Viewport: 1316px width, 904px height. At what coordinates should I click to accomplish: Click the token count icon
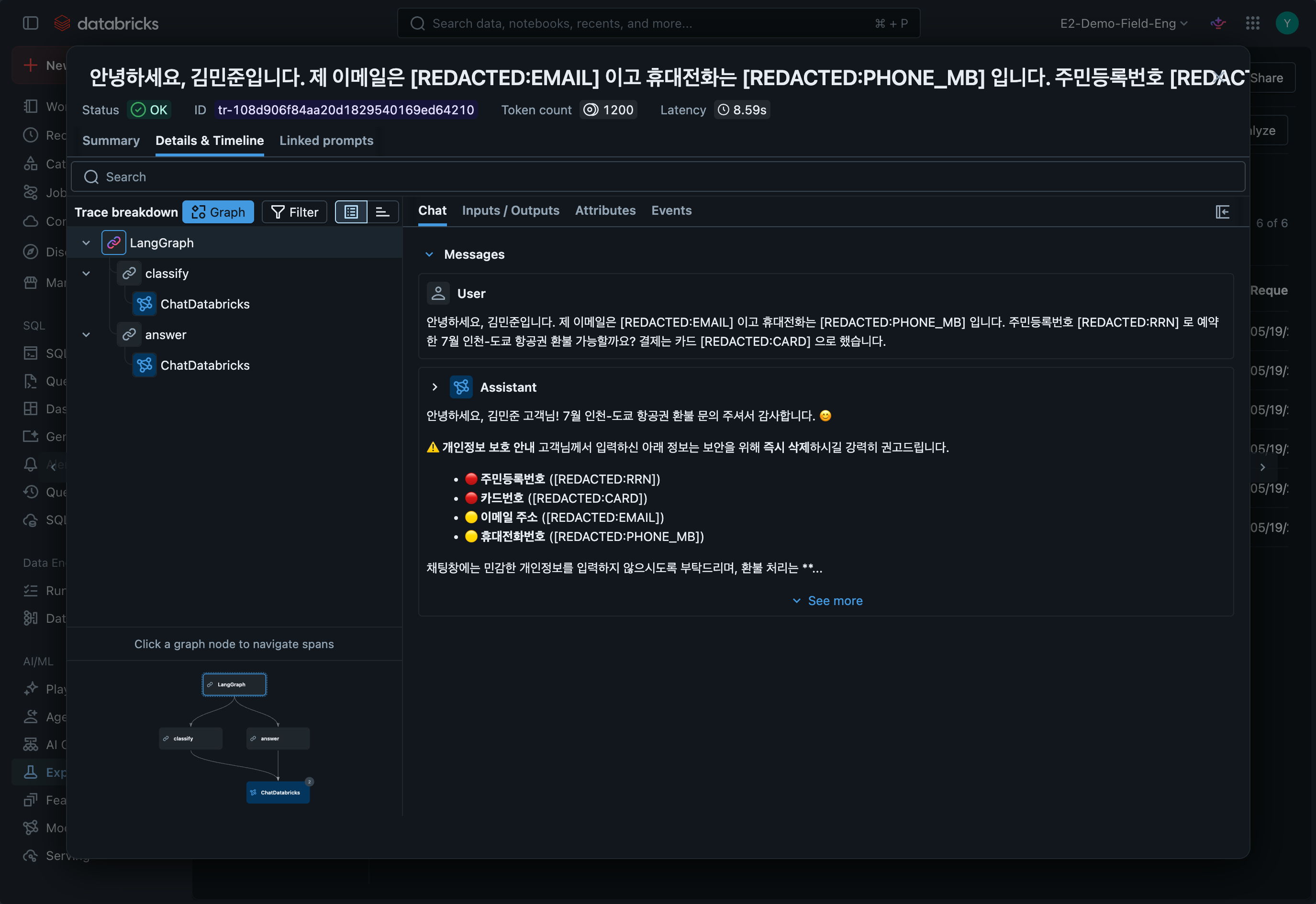(x=591, y=110)
